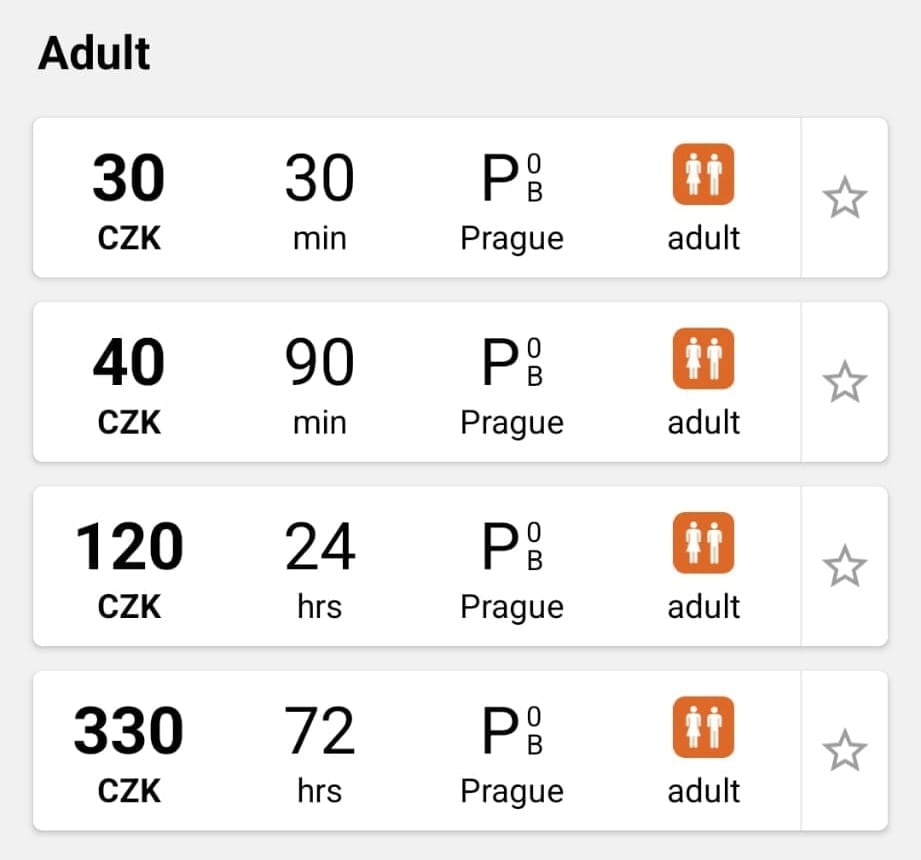Mark the 330 CZK ticket as favorite
The width and height of the screenshot is (921, 860).
(845, 751)
